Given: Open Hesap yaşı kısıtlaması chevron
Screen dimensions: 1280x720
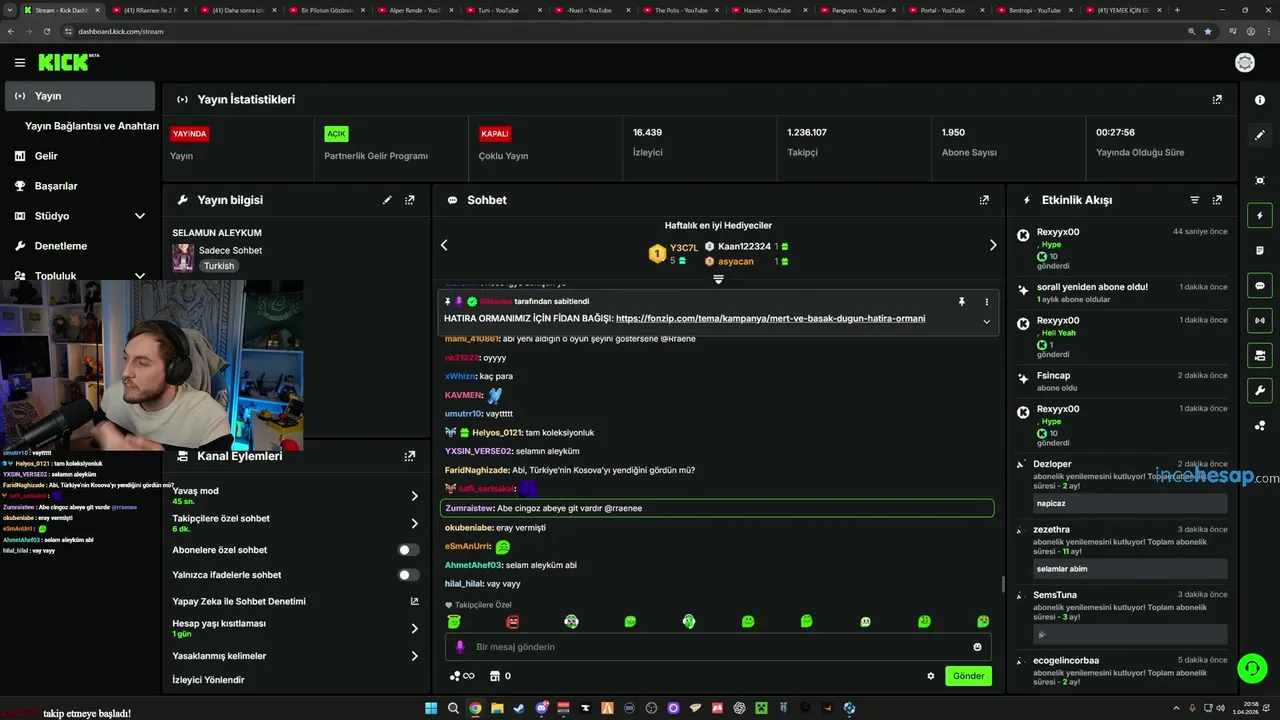Looking at the screenshot, I should coord(414,628).
